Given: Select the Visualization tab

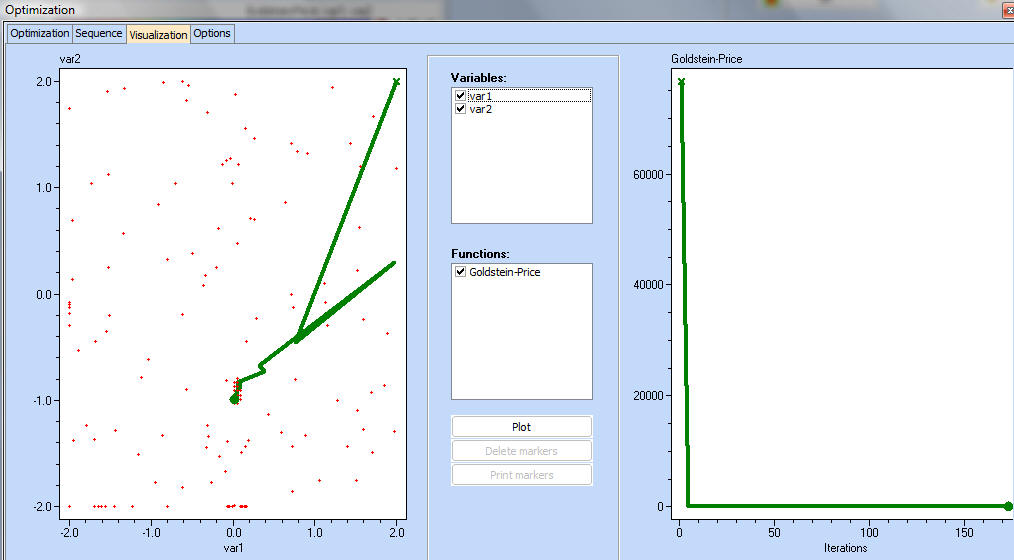Looking at the screenshot, I should point(158,34).
